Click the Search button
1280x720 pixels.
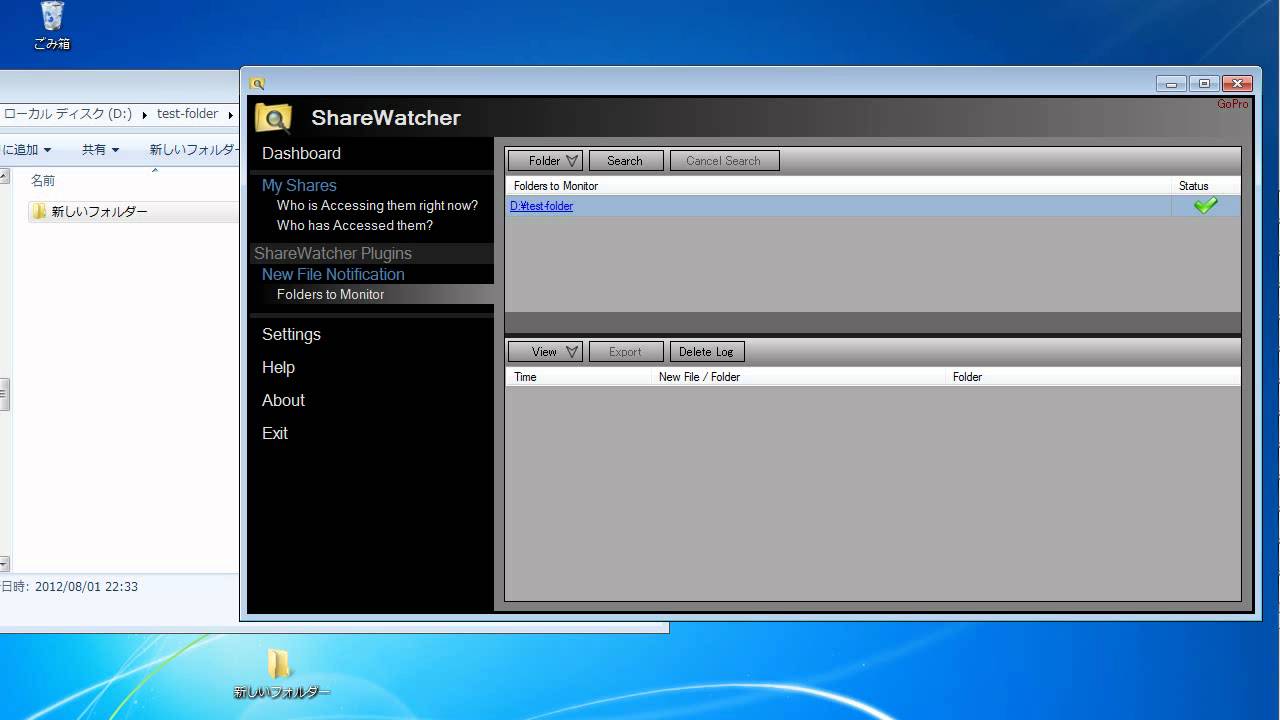pos(625,161)
